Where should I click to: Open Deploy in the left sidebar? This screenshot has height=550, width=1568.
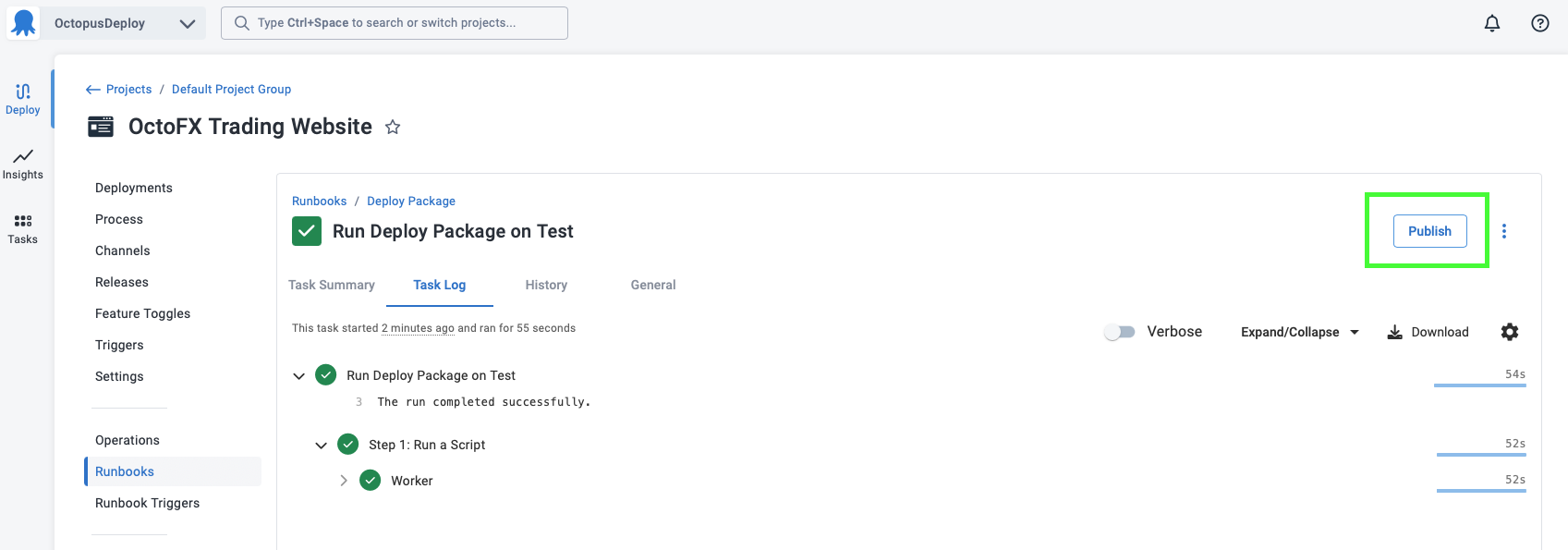point(23,99)
